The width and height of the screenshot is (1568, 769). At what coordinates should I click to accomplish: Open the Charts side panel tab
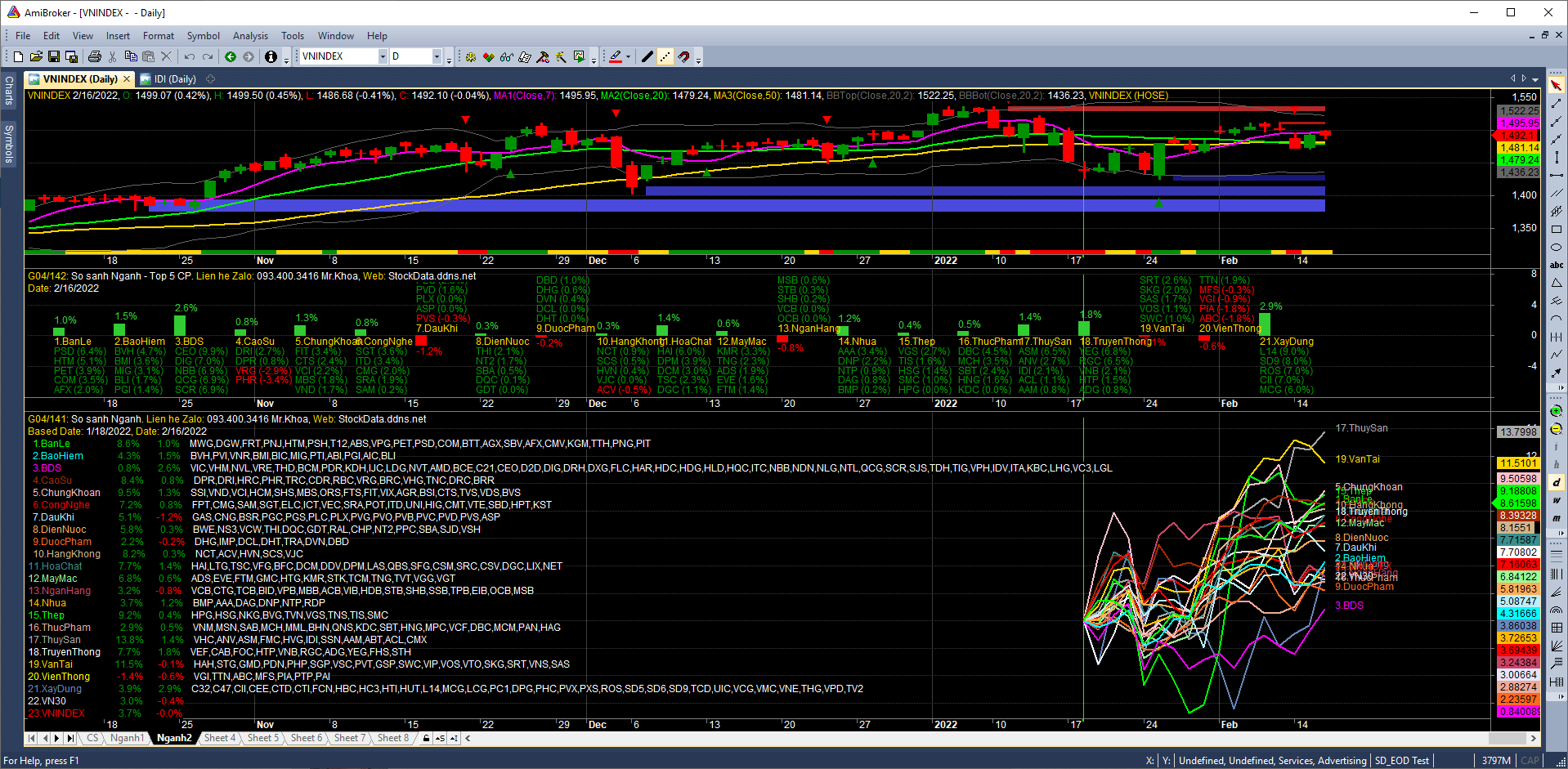(x=9, y=90)
